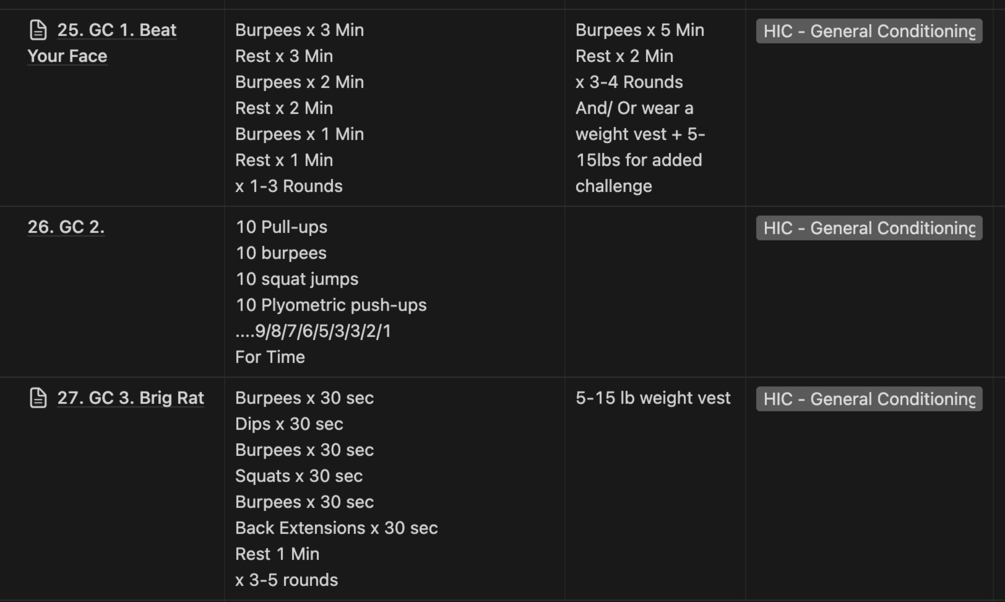Click the x 1-3 Rounds text in row 25
Viewport: 1005px width, 602px height.
pyautogui.click(x=288, y=186)
